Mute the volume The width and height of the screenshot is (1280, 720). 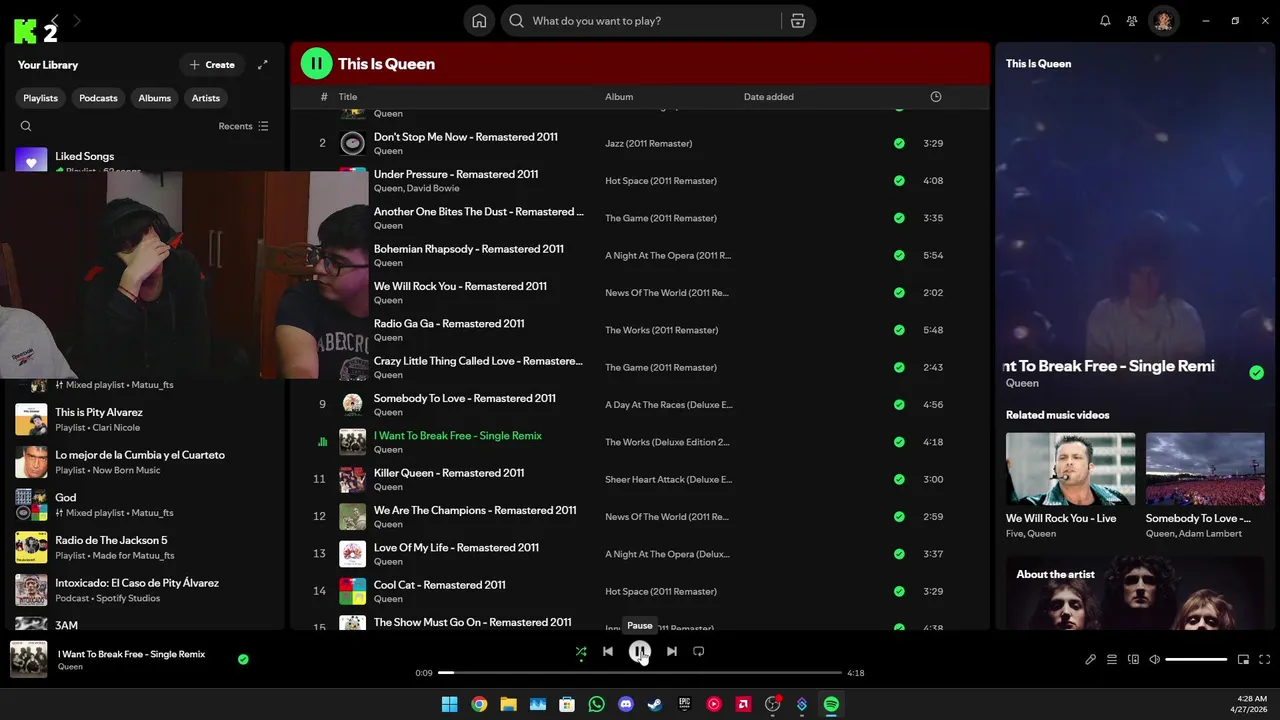click(1155, 660)
